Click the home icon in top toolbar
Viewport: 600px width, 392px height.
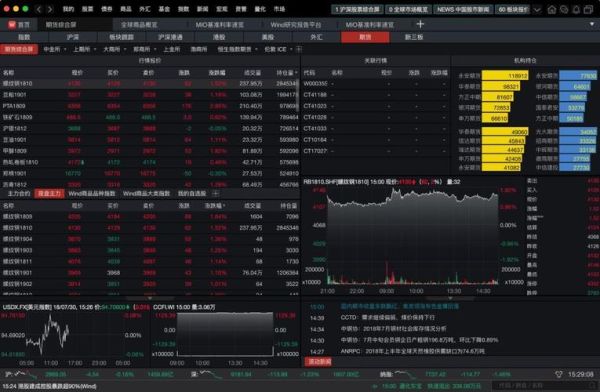(551, 10)
